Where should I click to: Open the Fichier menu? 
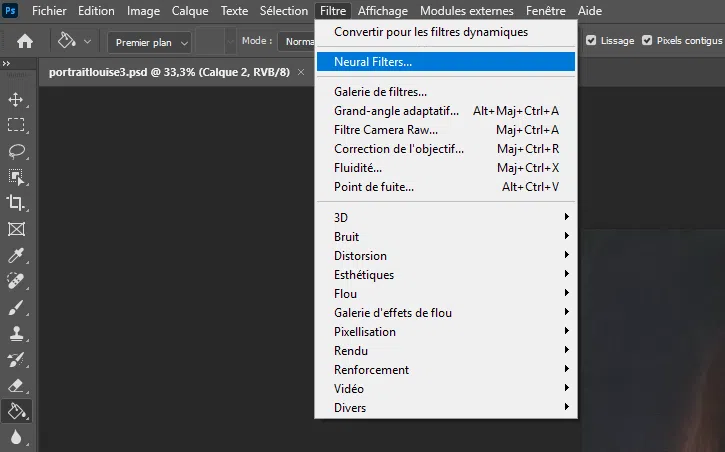click(x=49, y=11)
